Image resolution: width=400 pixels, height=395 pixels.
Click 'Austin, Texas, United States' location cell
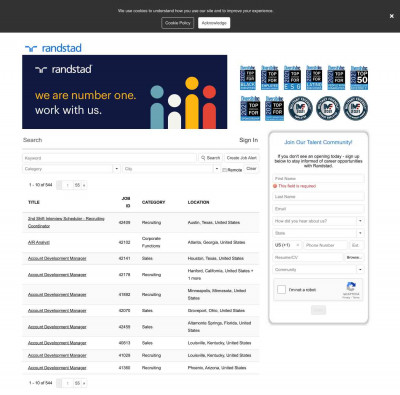[214, 222]
